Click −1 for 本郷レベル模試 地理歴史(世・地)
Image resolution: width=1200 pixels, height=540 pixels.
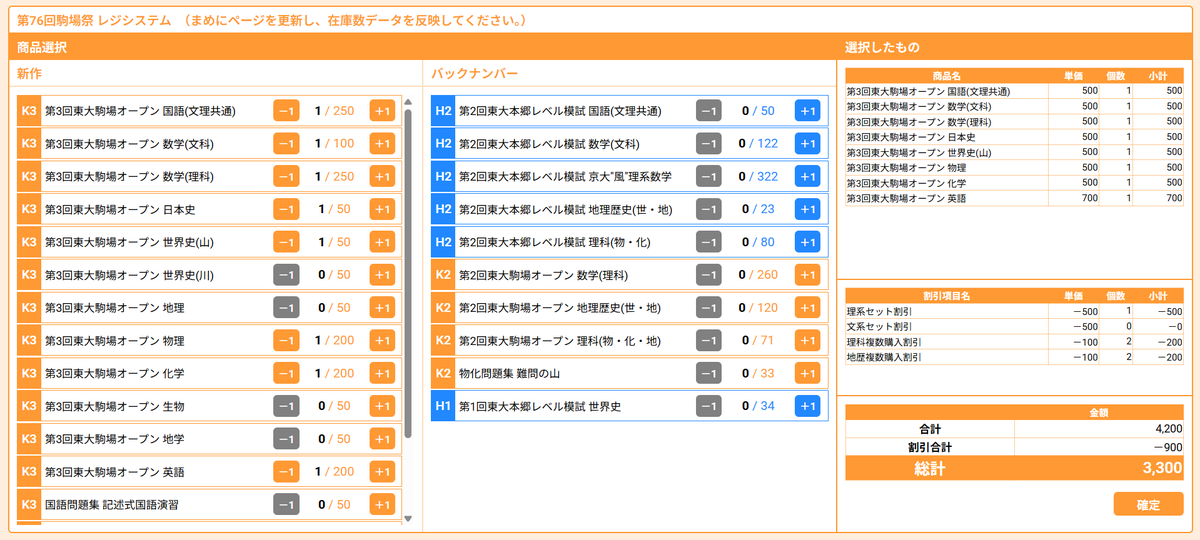709,209
